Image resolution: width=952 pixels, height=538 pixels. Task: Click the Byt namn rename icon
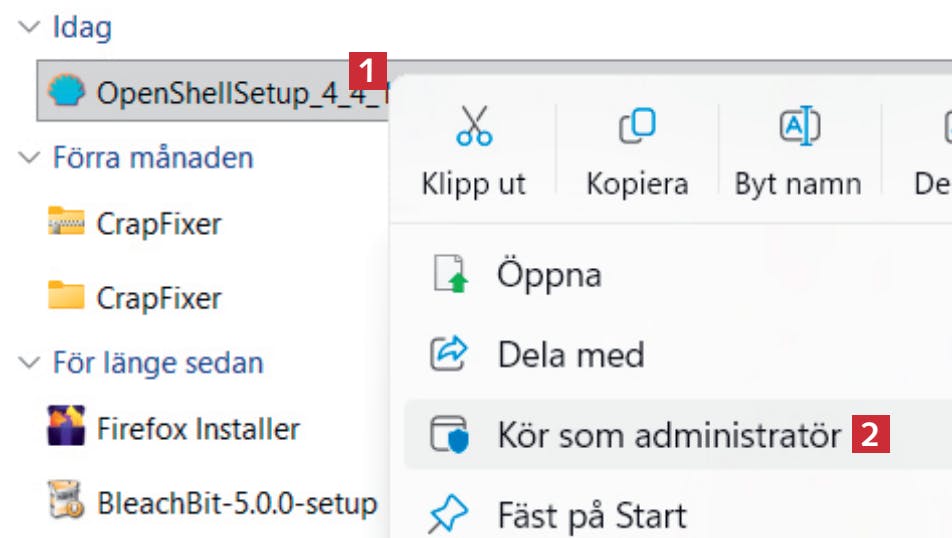798,126
